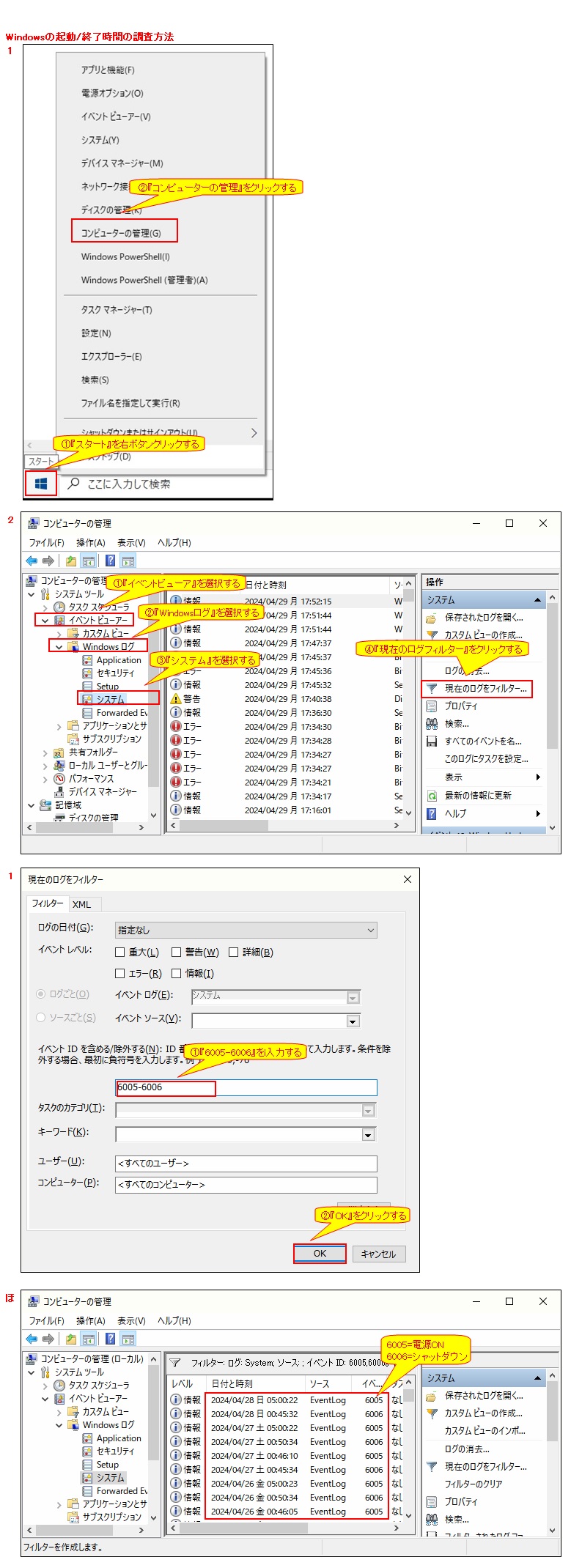Choose Windows PowerShell (管理者)(A) from the context menu

point(144,281)
